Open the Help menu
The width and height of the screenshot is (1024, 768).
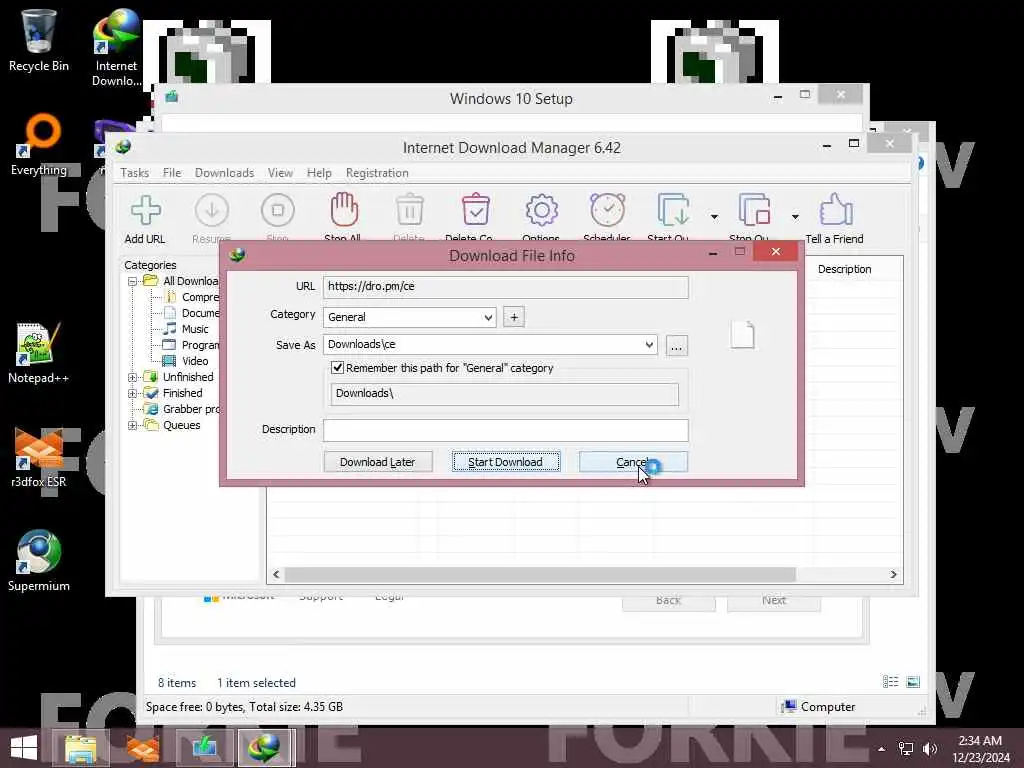pyautogui.click(x=319, y=172)
